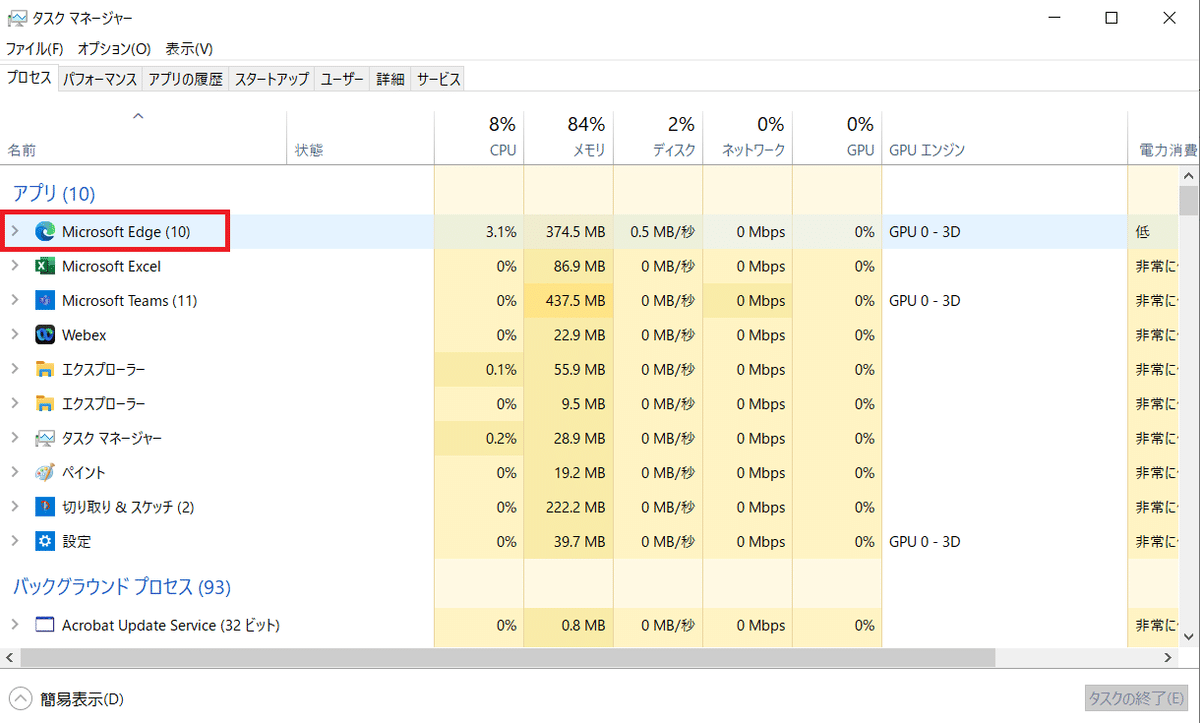This screenshot has width=1200, height=723.
Task: Click the タスク マネージャー process row icon
Action: (44, 438)
